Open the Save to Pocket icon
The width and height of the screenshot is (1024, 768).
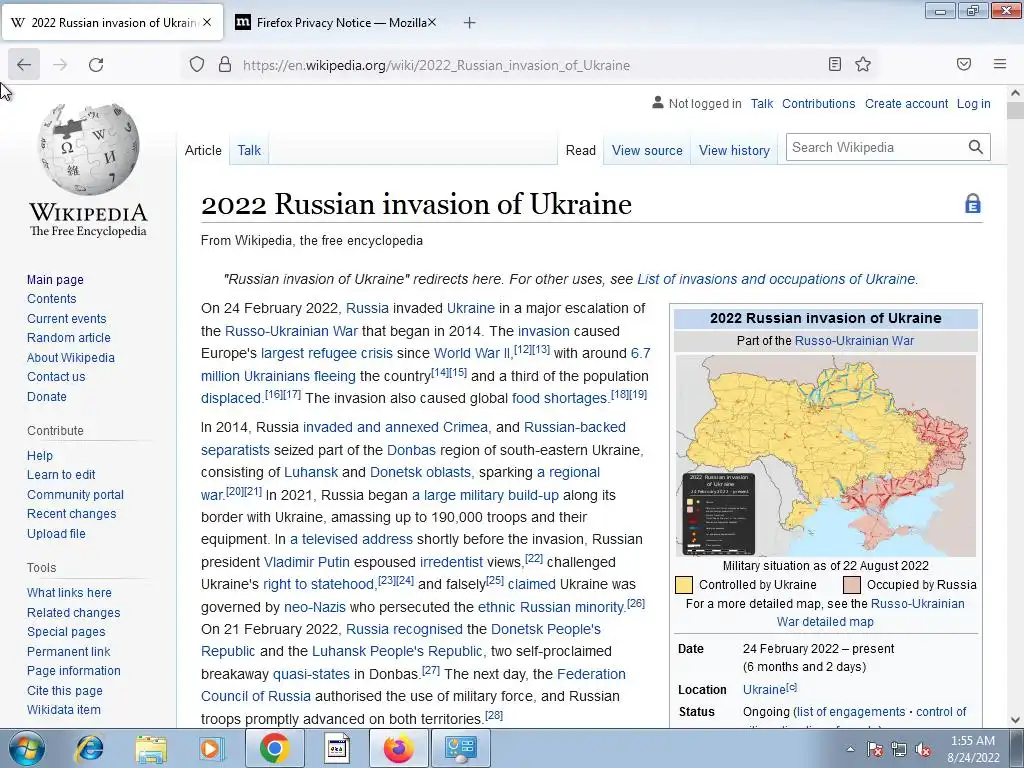pyautogui.click(x=964, y=64)
